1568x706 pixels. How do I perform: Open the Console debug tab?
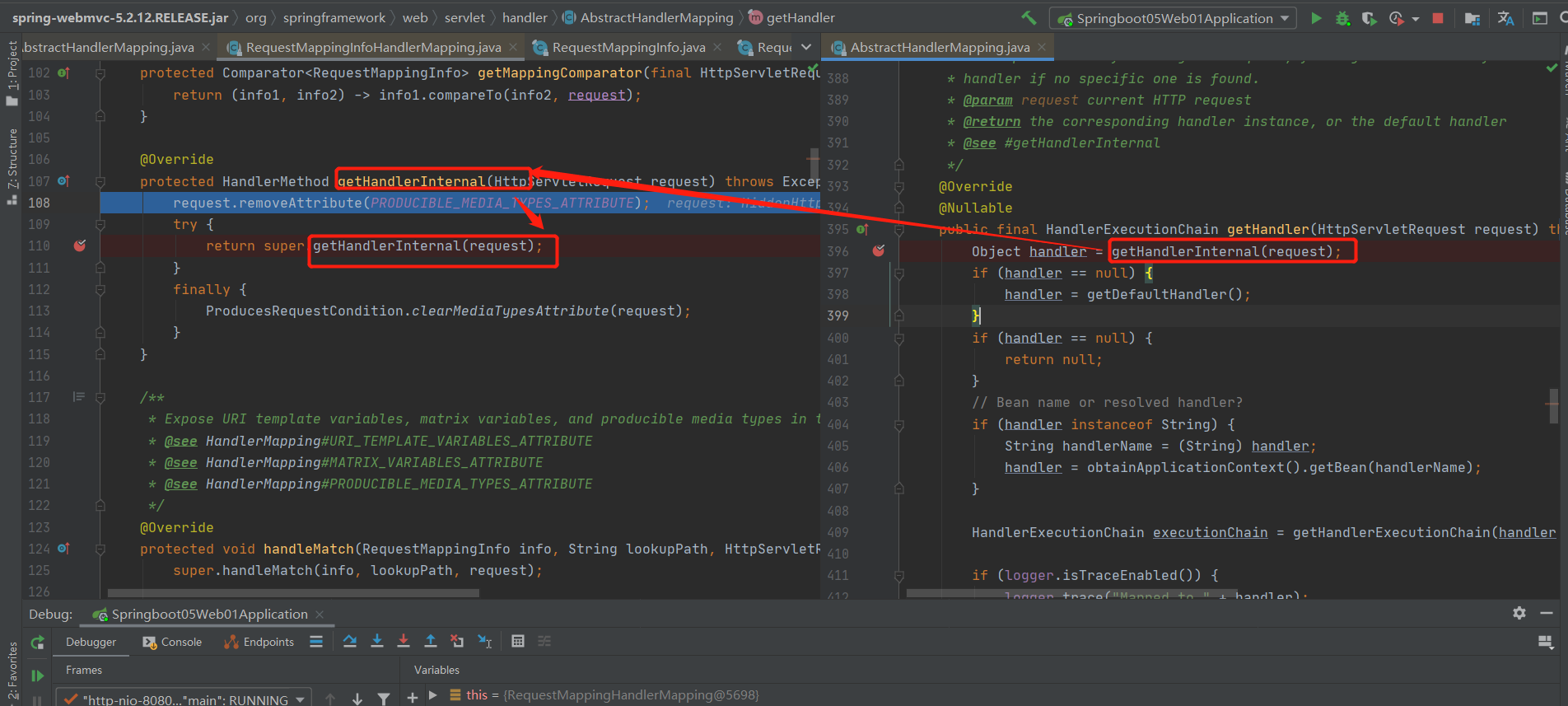[172, 642]
